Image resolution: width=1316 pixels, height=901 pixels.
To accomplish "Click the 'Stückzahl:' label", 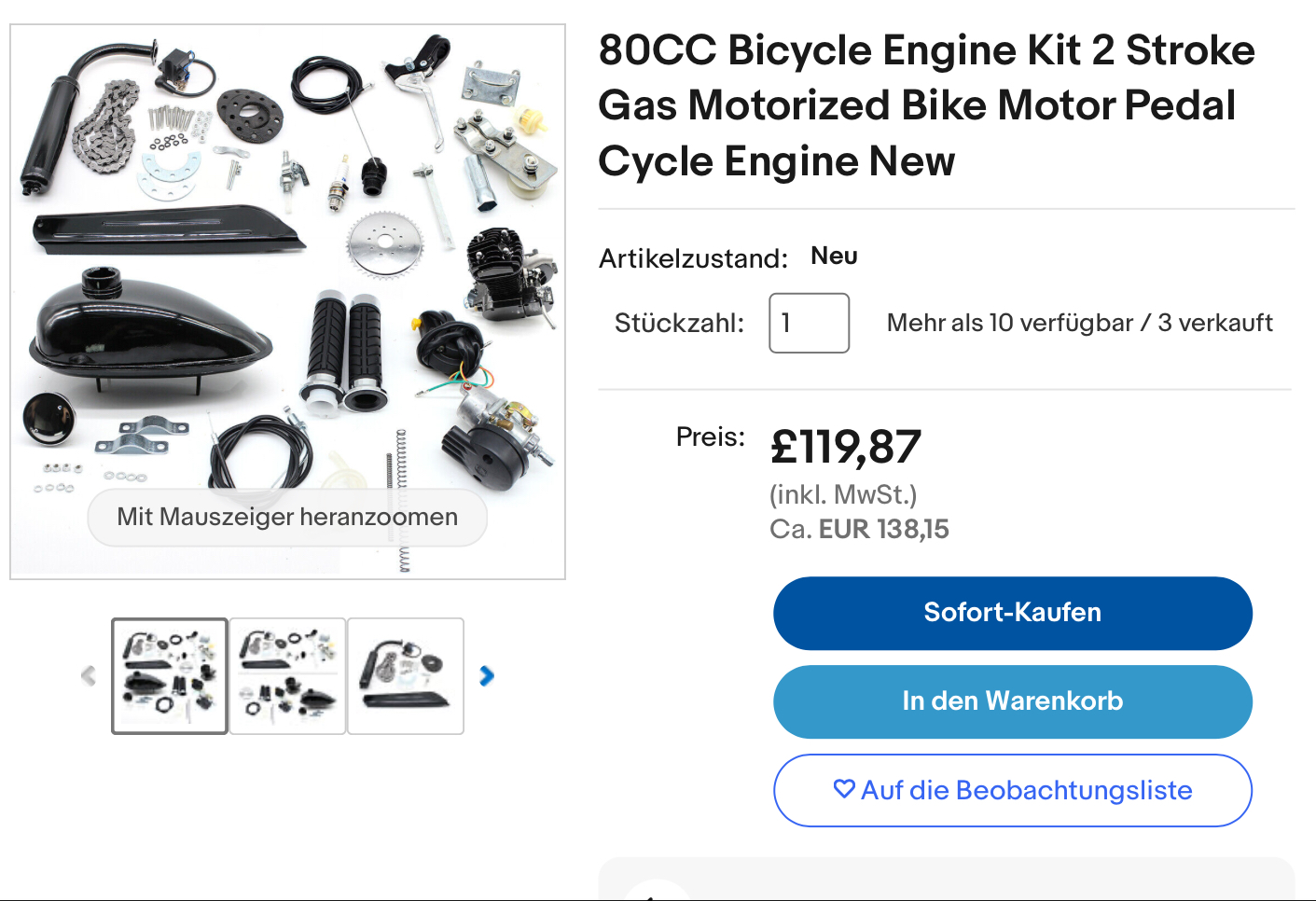I will [679, 323].
